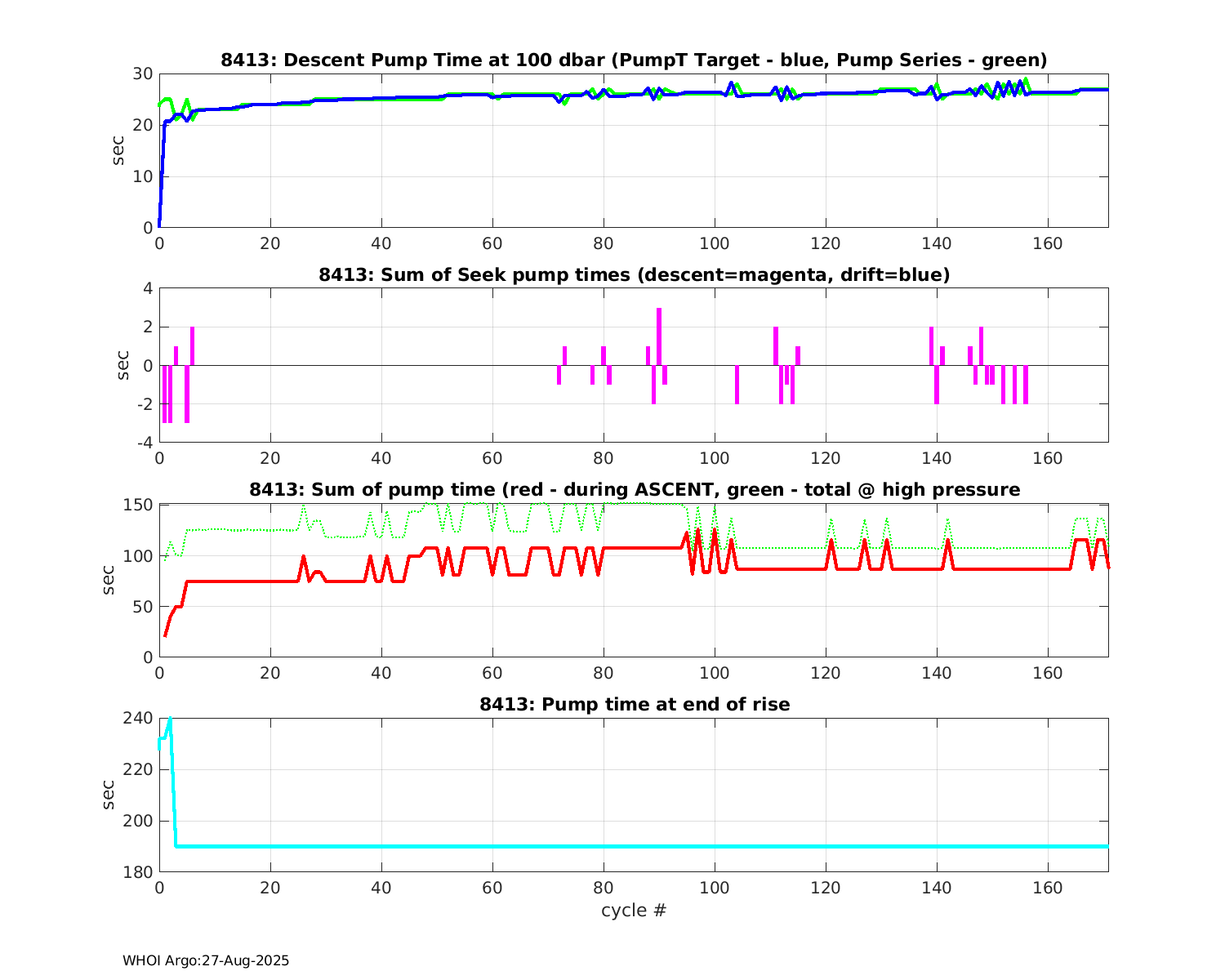
Task: Click the magenta bar at cycle 104
Action: tap(737, 384)
